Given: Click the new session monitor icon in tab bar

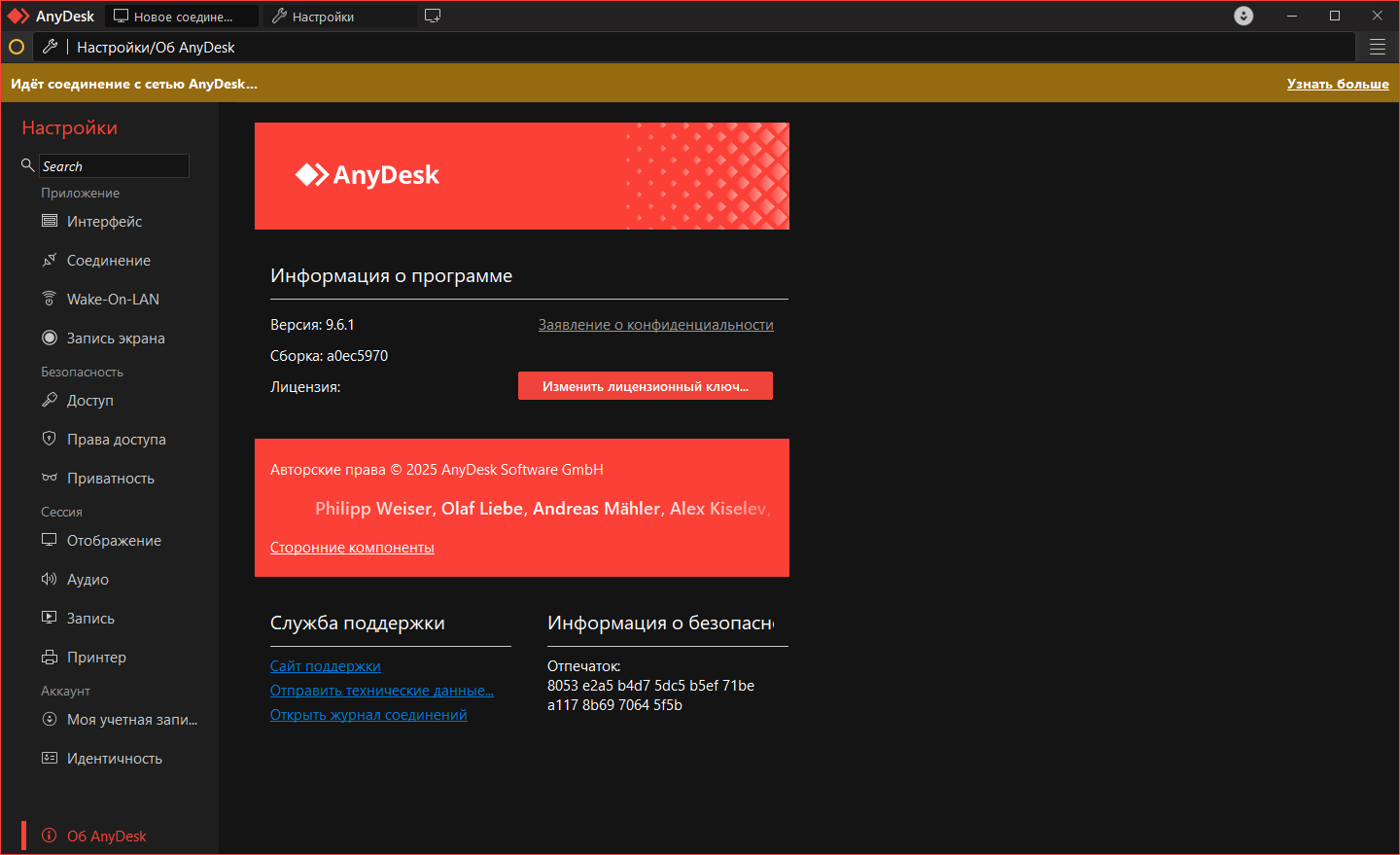Looking at the screenshot, I should tap(433, 16).
